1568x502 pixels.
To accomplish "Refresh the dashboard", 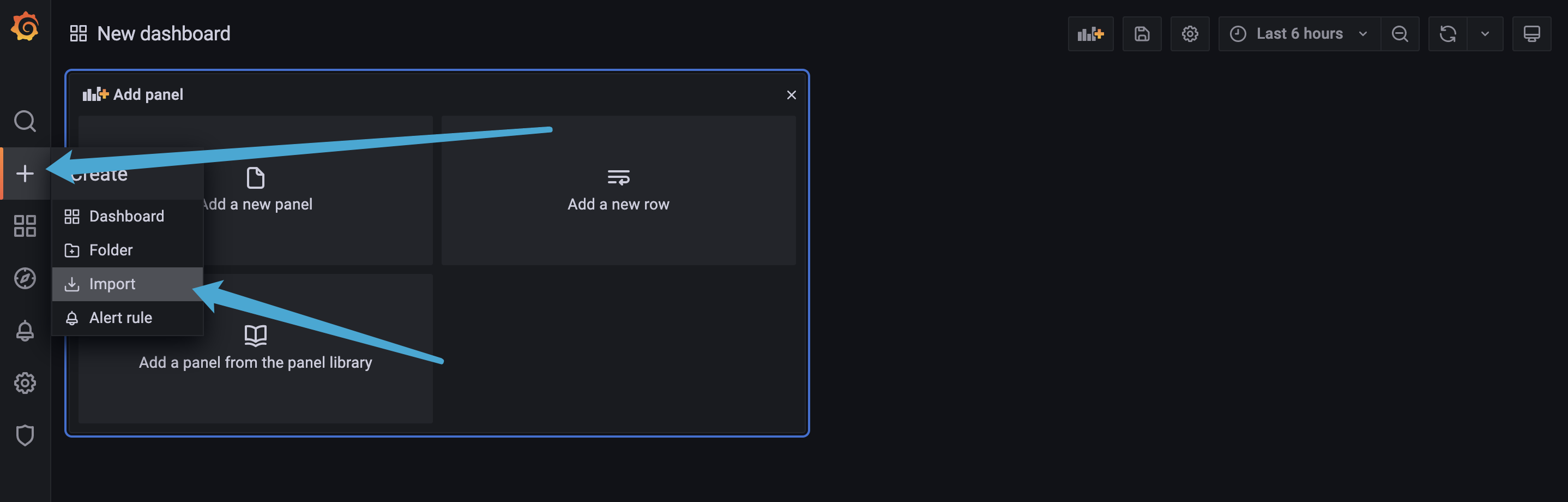I will click(x=1448, y=33).
